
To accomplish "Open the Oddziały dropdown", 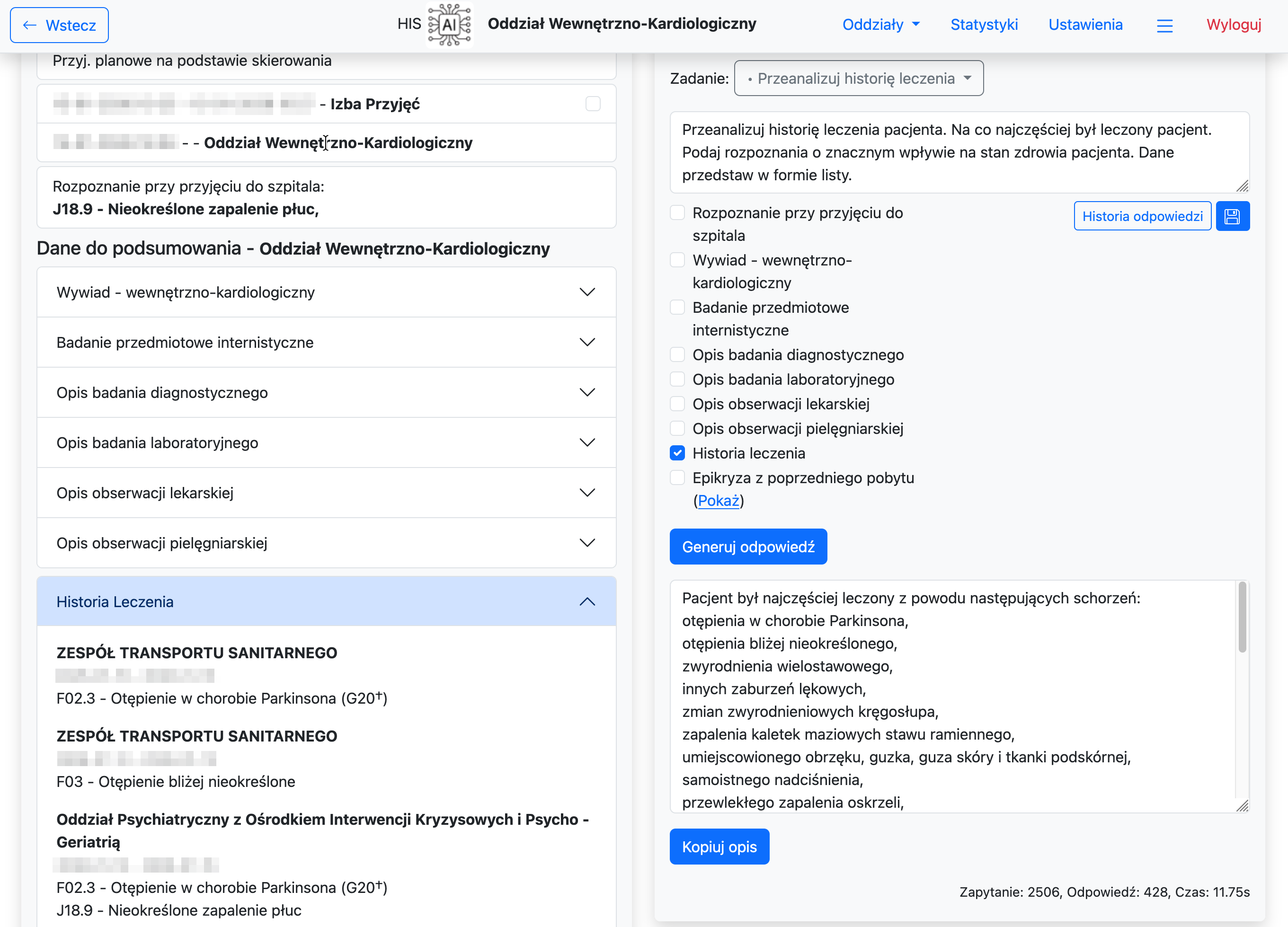I will coord(880,25).
